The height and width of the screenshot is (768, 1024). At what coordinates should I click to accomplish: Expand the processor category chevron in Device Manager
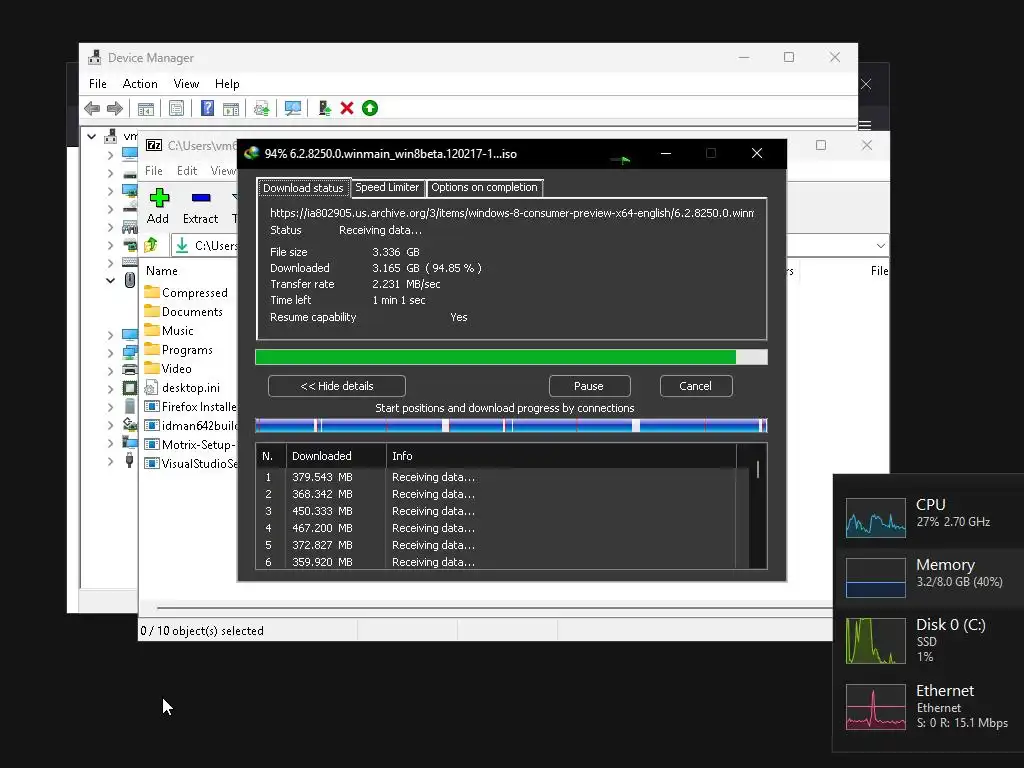(x=110, y=389)
